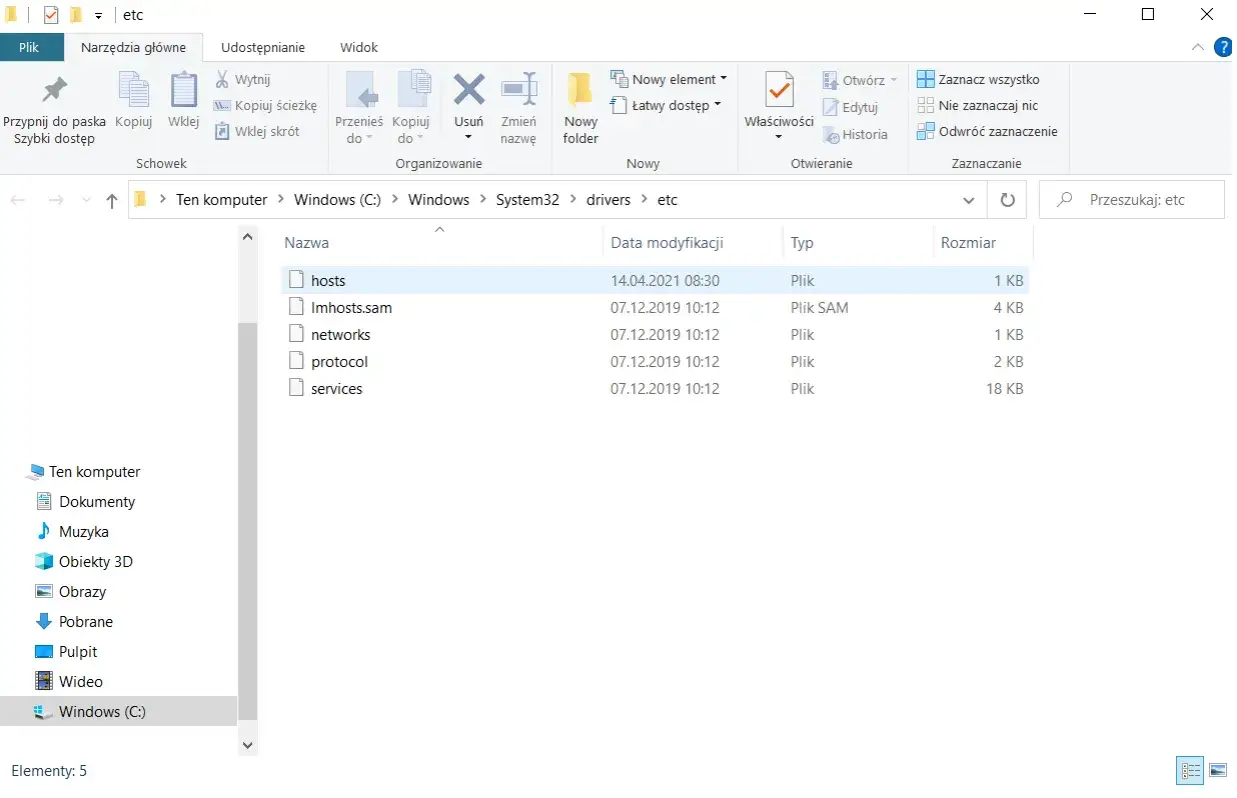Click the Zmień nazwę rename icon

click(518, 91)
